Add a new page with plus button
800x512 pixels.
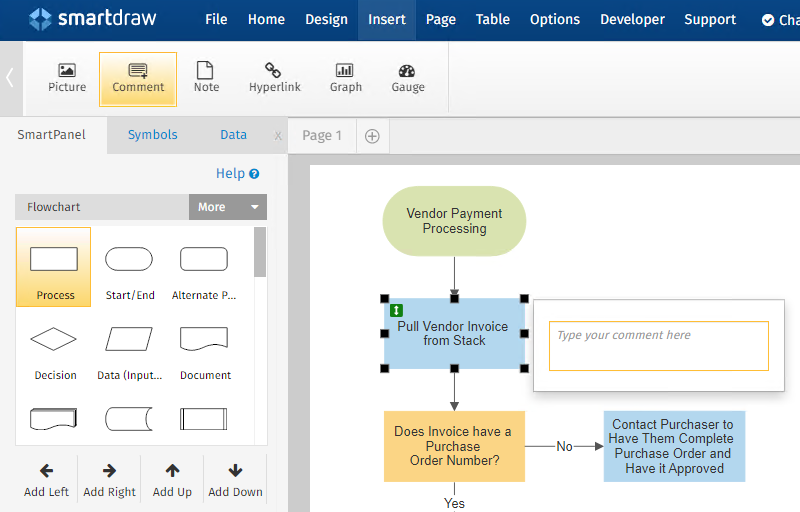pos(372,136)
